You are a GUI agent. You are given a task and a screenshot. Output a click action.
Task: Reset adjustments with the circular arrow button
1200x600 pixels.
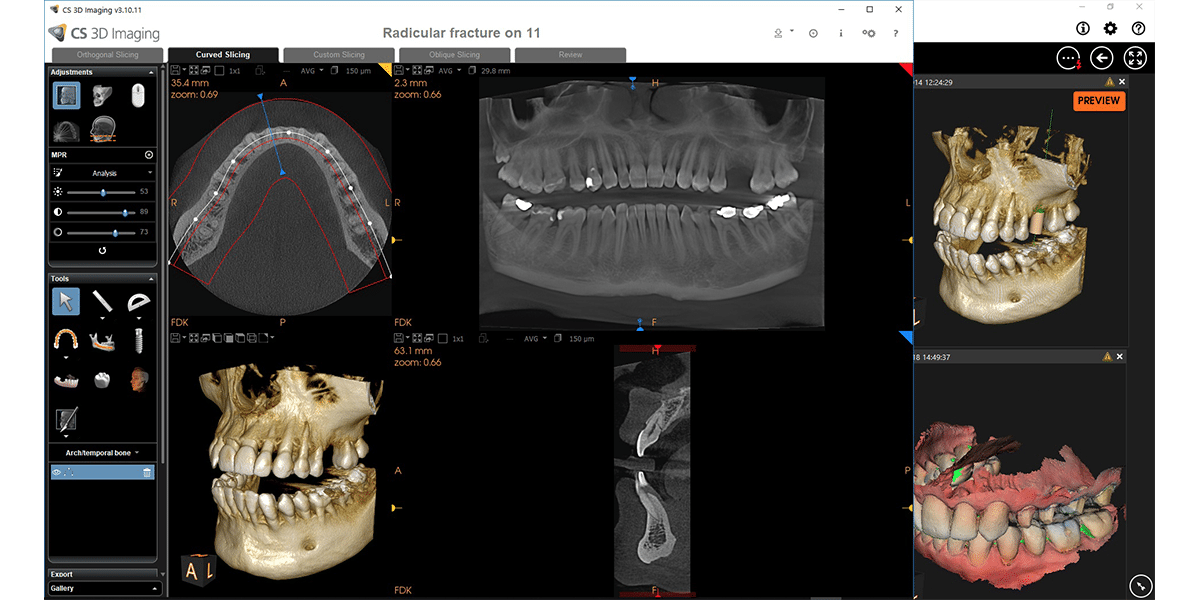pyautogui.click(x=103, y=251)
